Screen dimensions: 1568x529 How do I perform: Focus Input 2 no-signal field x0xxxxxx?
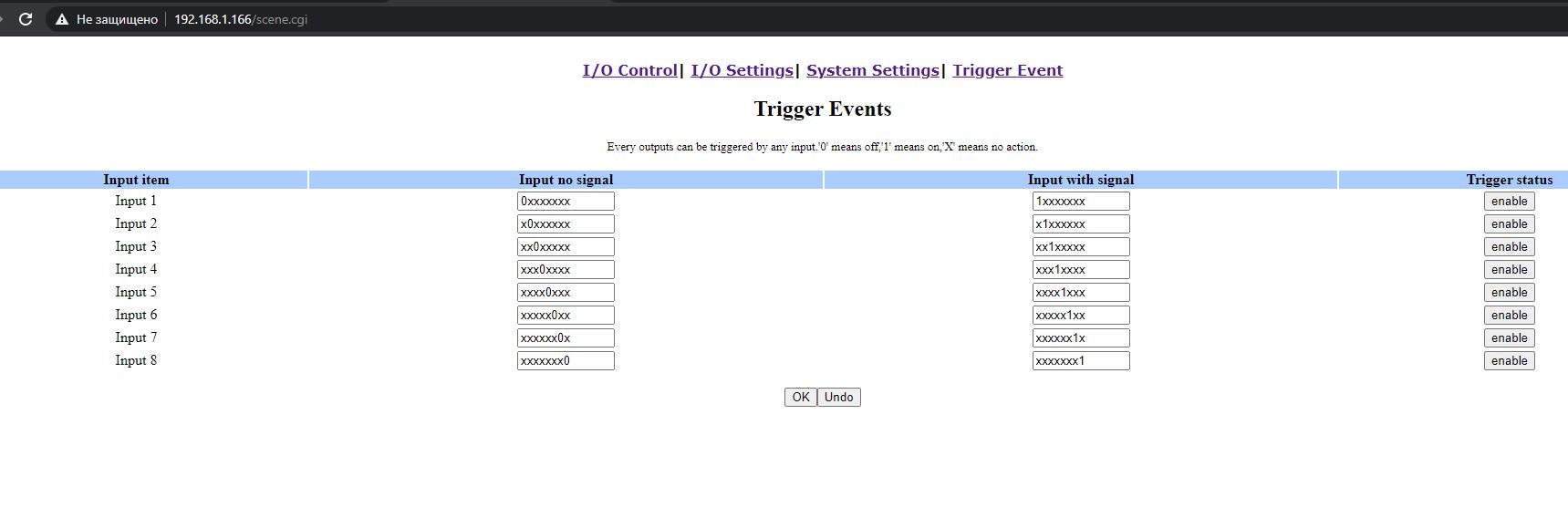pyautogui.click(x=566, y=223)
